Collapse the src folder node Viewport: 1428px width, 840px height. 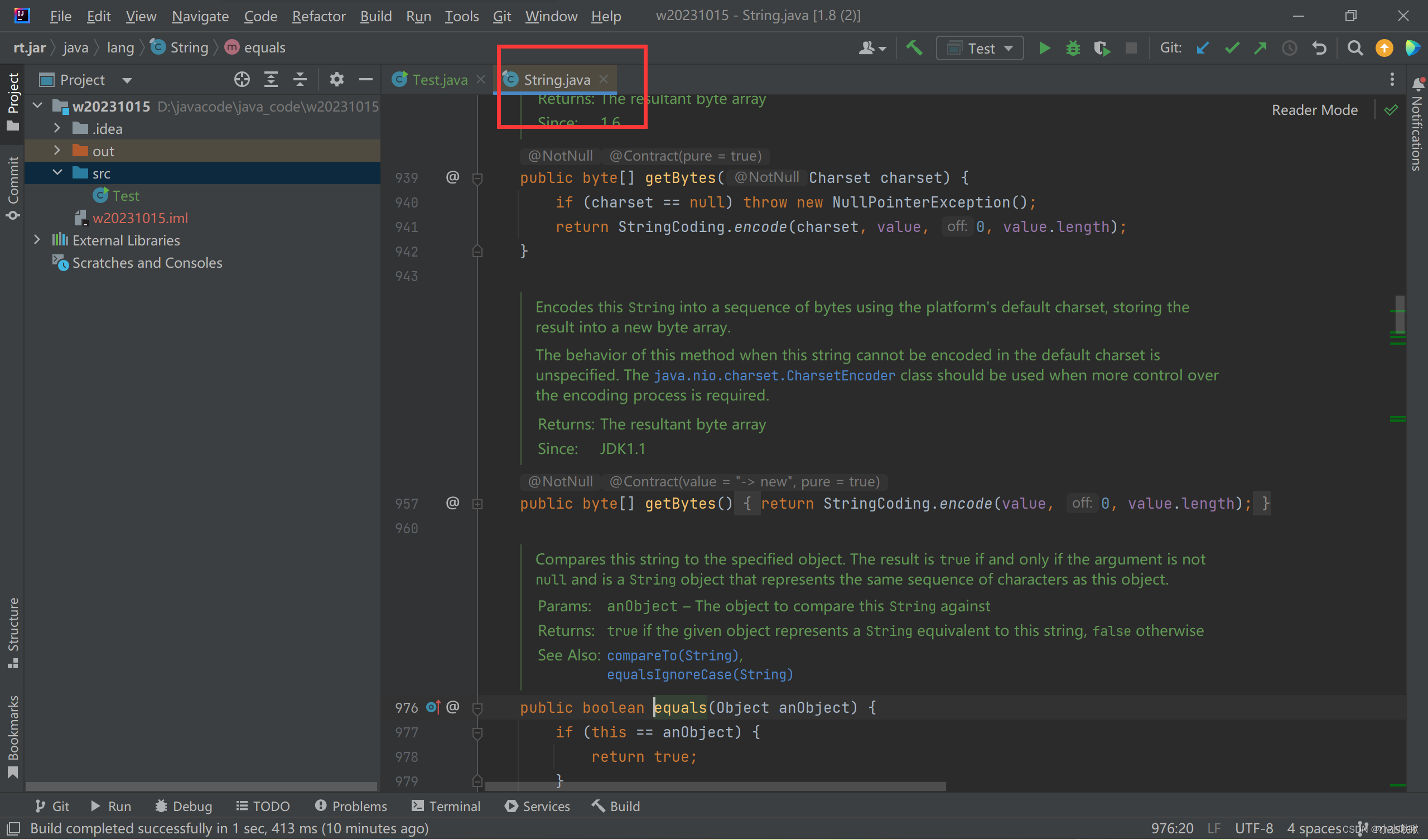tap(57, 173)
